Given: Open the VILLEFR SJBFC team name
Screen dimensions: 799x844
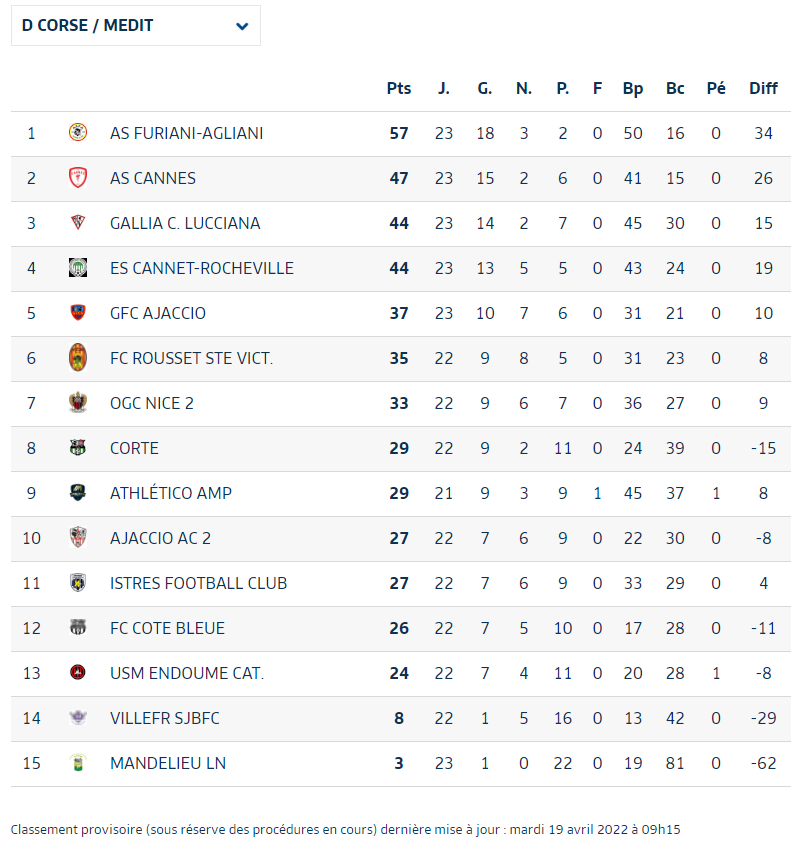Looking at the screenshot, I should pyautogui.click(x=165, y=718).
